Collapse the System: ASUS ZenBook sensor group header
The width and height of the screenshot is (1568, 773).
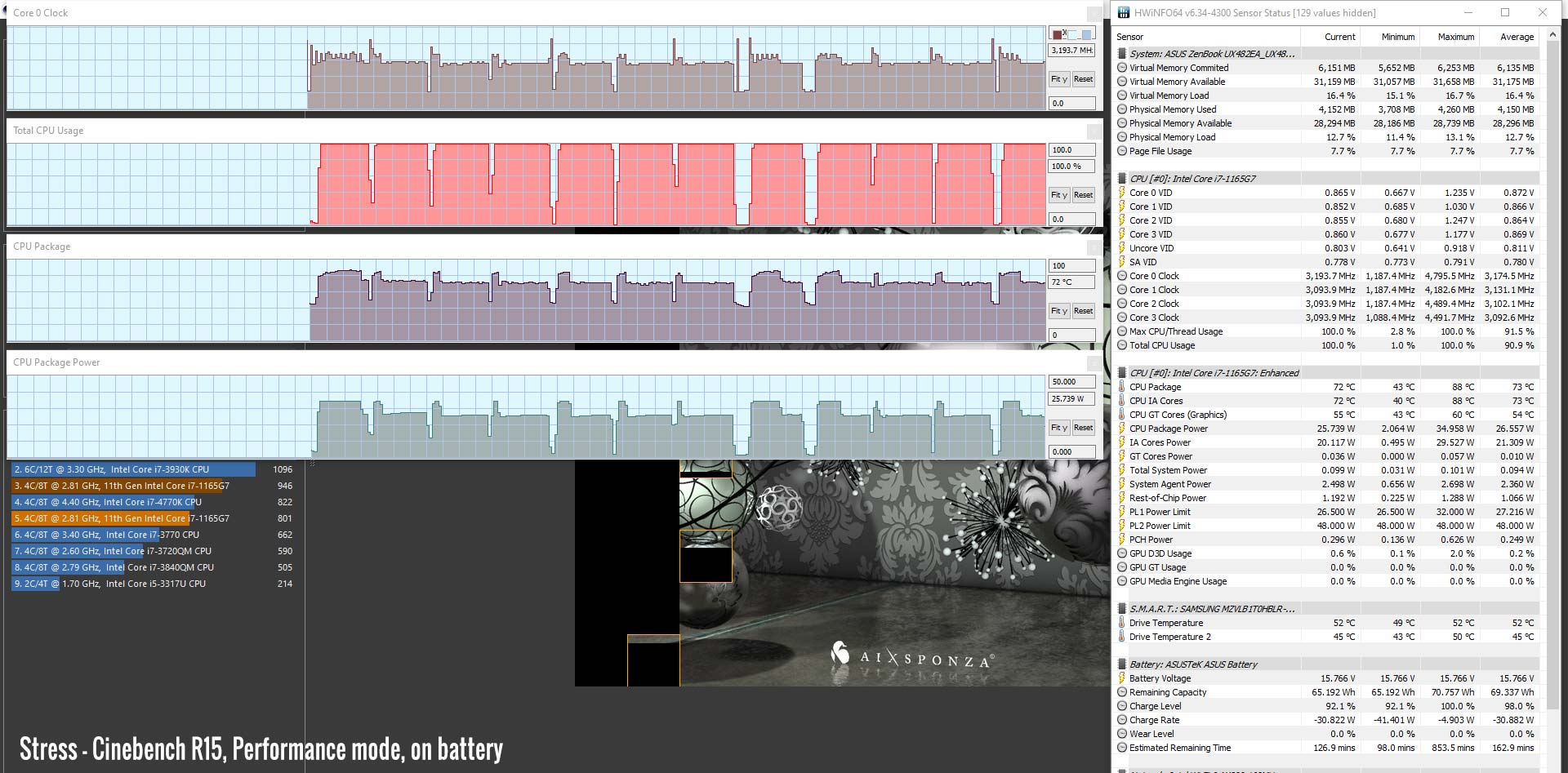pyautogui.click(x=1327, y=54)
